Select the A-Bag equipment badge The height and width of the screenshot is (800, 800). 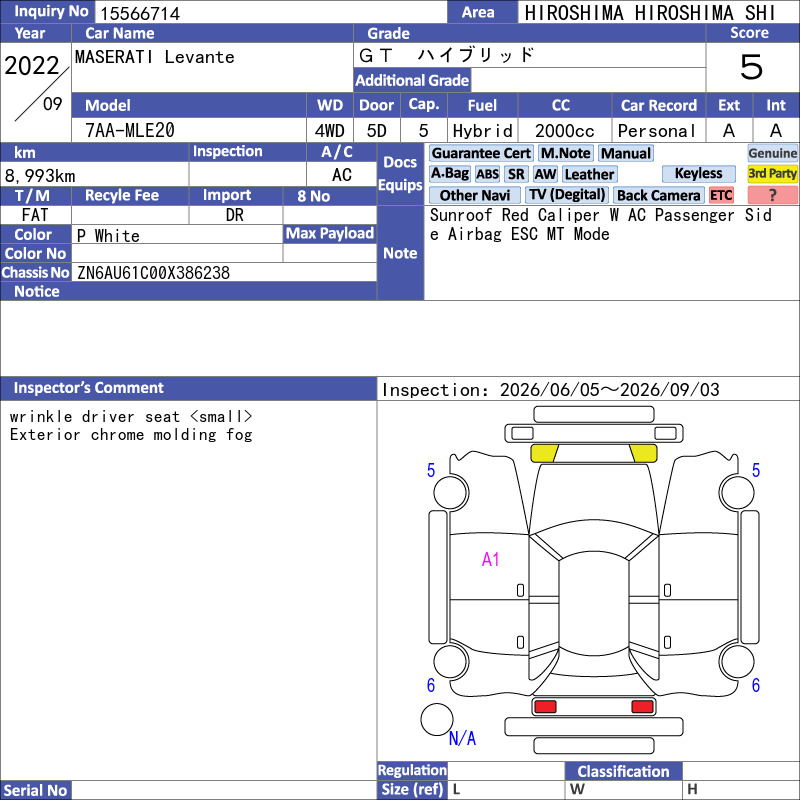click(449, 174)
